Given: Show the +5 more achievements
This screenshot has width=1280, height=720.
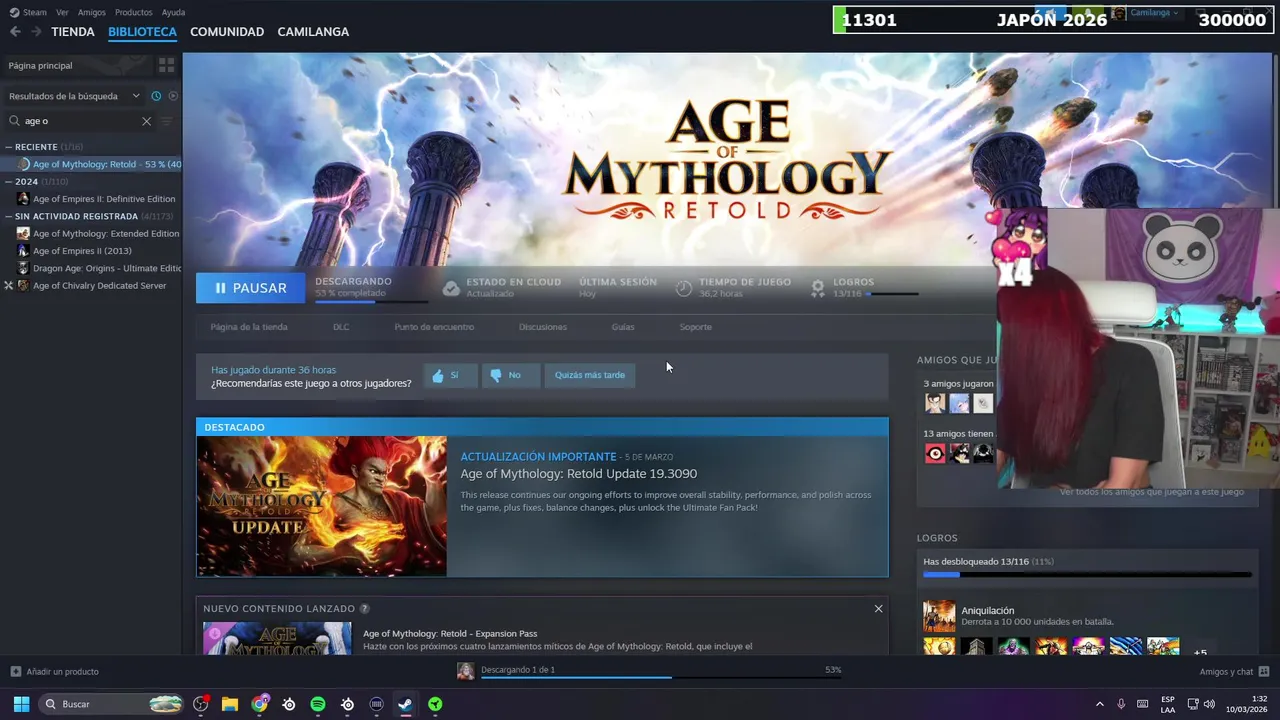Looking at the screenshot, I should pos(1200,651).
